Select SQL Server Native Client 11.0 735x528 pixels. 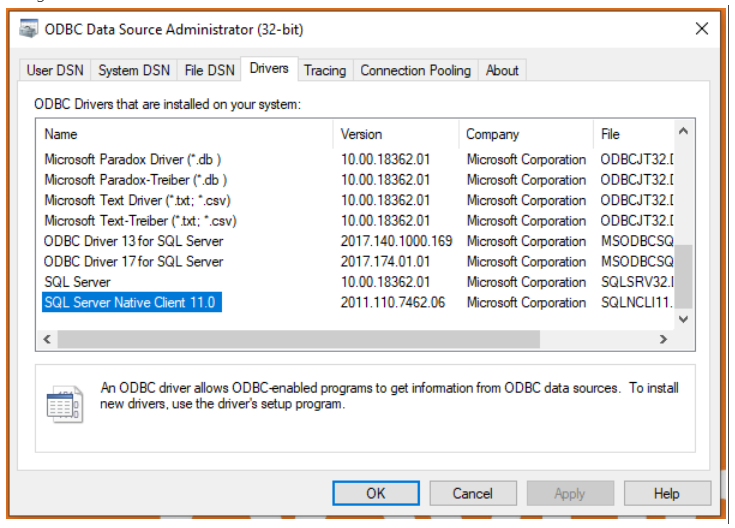(131, 302)
